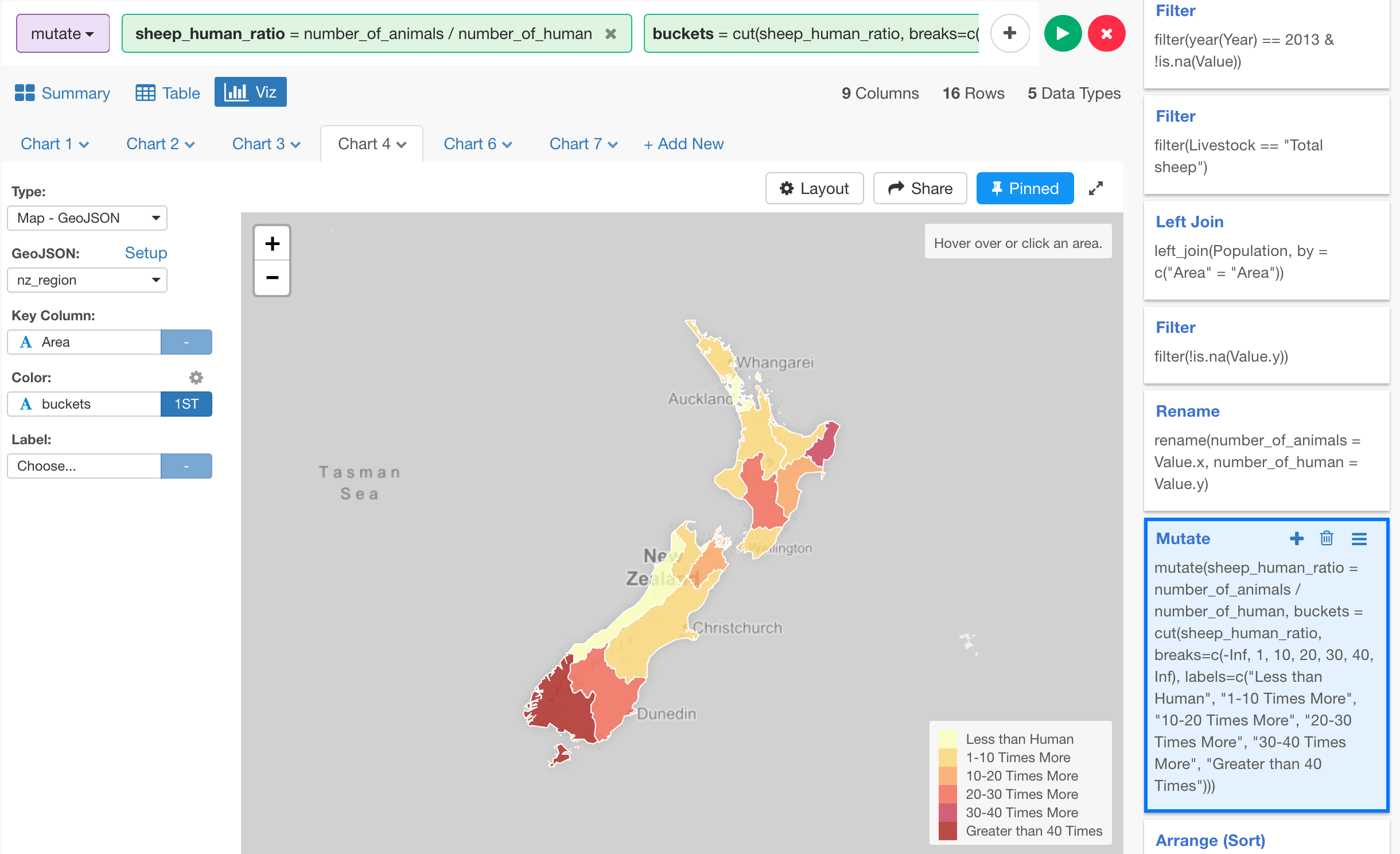Image resolution: width=1400 pixels, height=854 pixels.
Task: Open the GeoJSON Setup link
Action: [146, 253]
